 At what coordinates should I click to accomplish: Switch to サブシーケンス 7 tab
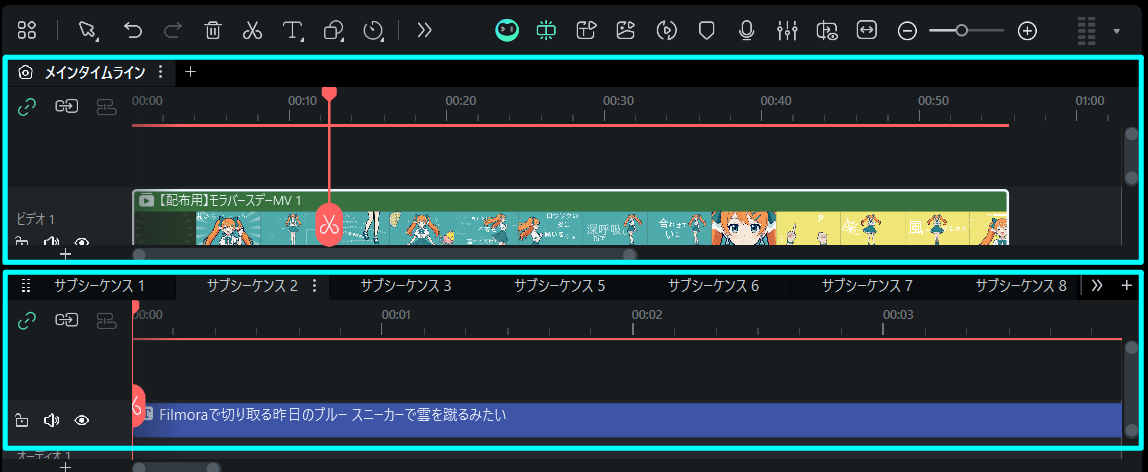point(867,286)
